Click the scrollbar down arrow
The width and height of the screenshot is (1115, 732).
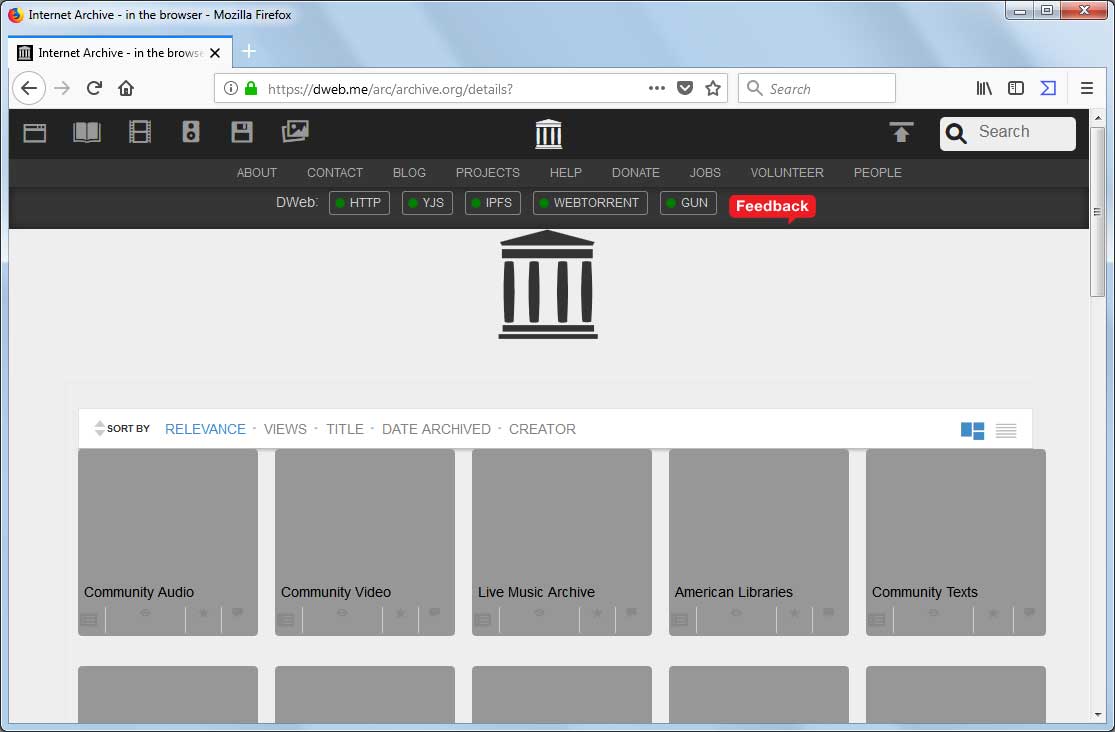[x=1097, y=714]
